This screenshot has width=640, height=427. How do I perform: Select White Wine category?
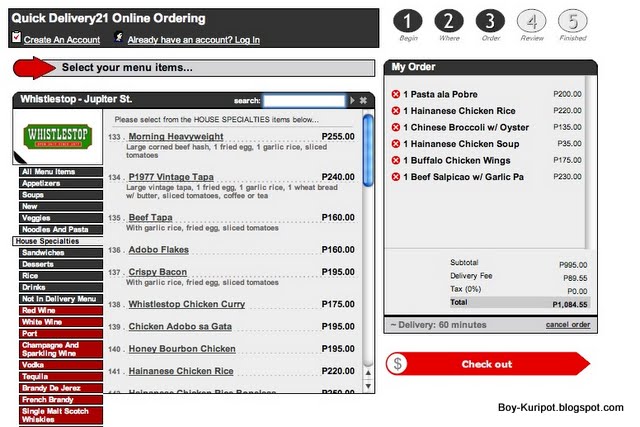click(61, 322)
